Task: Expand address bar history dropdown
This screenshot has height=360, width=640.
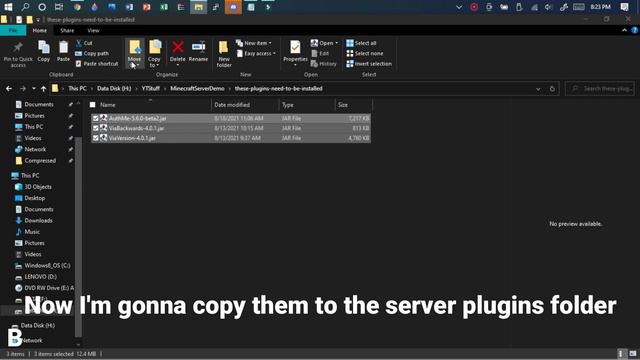Action: coord(538,89)
